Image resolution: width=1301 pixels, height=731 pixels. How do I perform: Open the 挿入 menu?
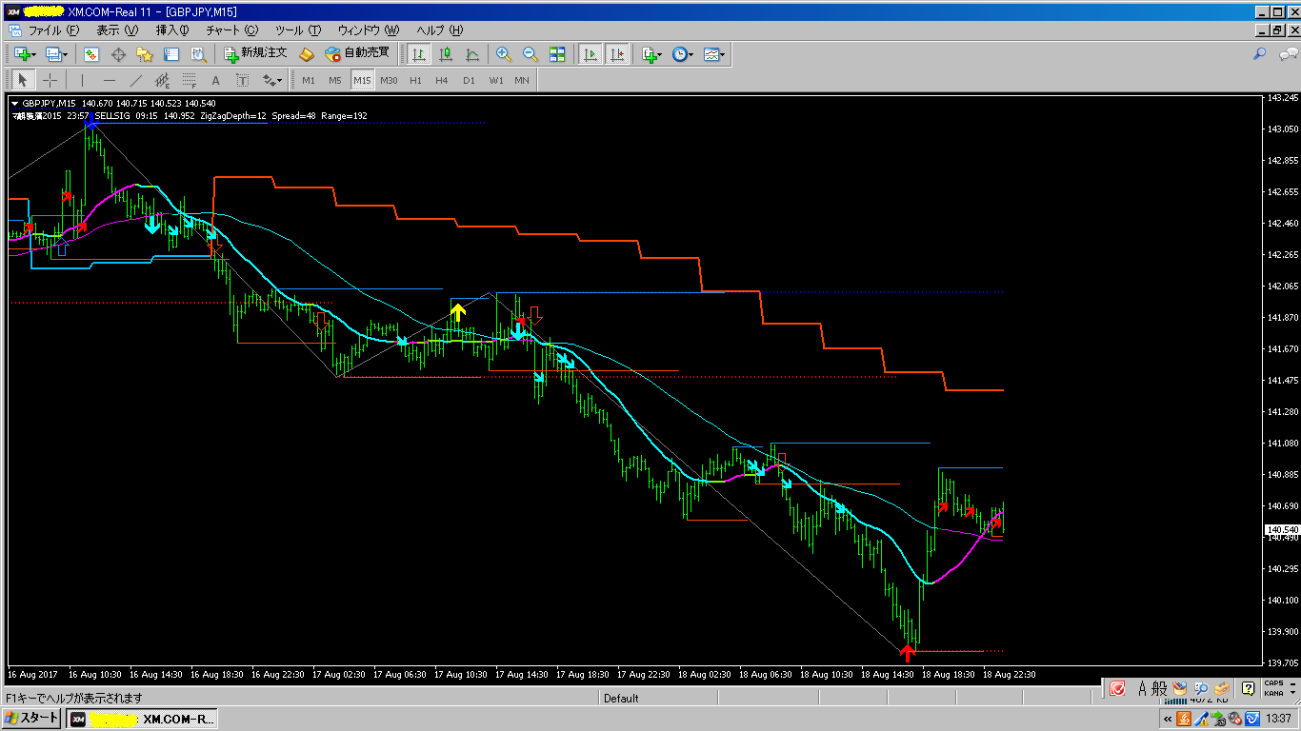172,30
